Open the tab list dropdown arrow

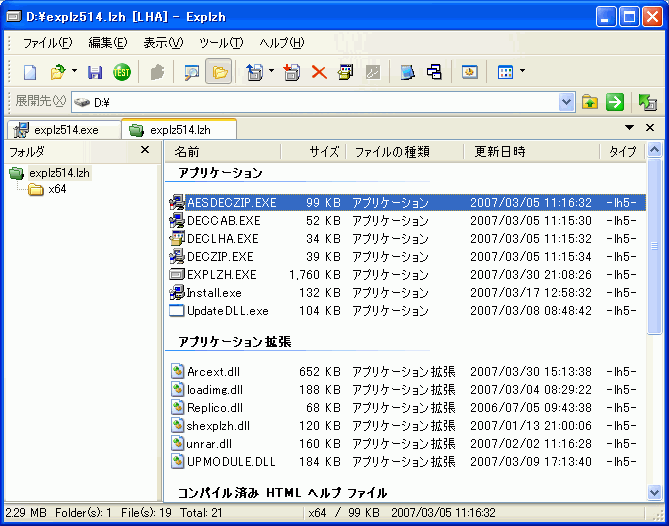point(629,127)
